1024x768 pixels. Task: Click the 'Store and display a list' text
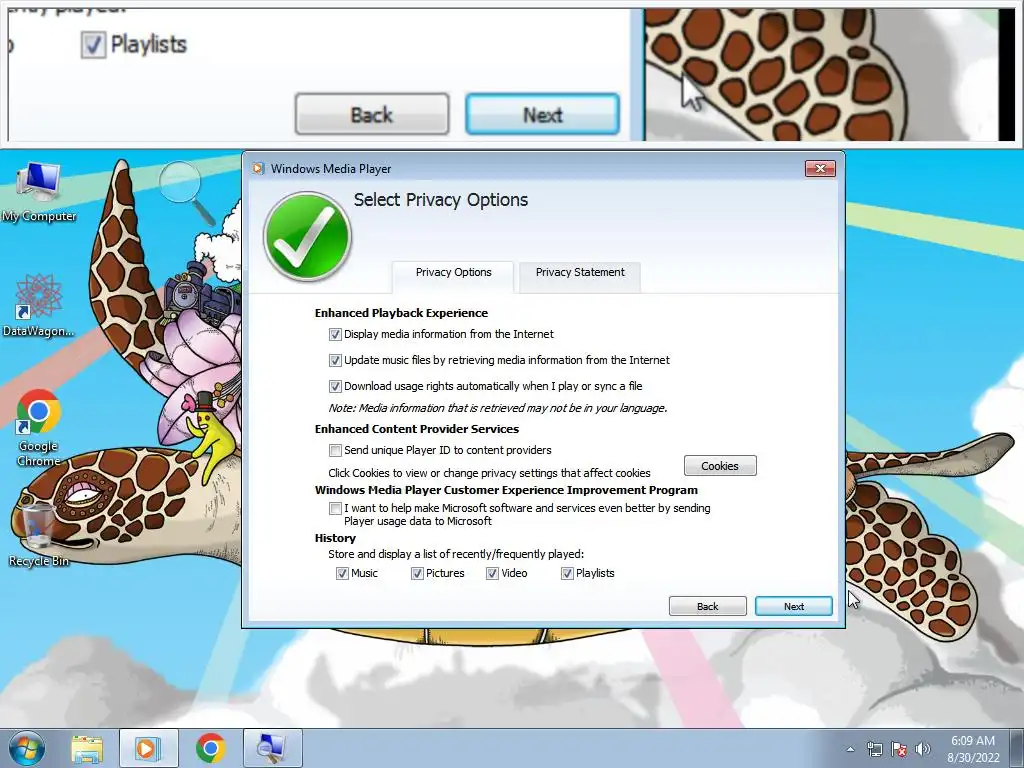[x=456, y=554]
